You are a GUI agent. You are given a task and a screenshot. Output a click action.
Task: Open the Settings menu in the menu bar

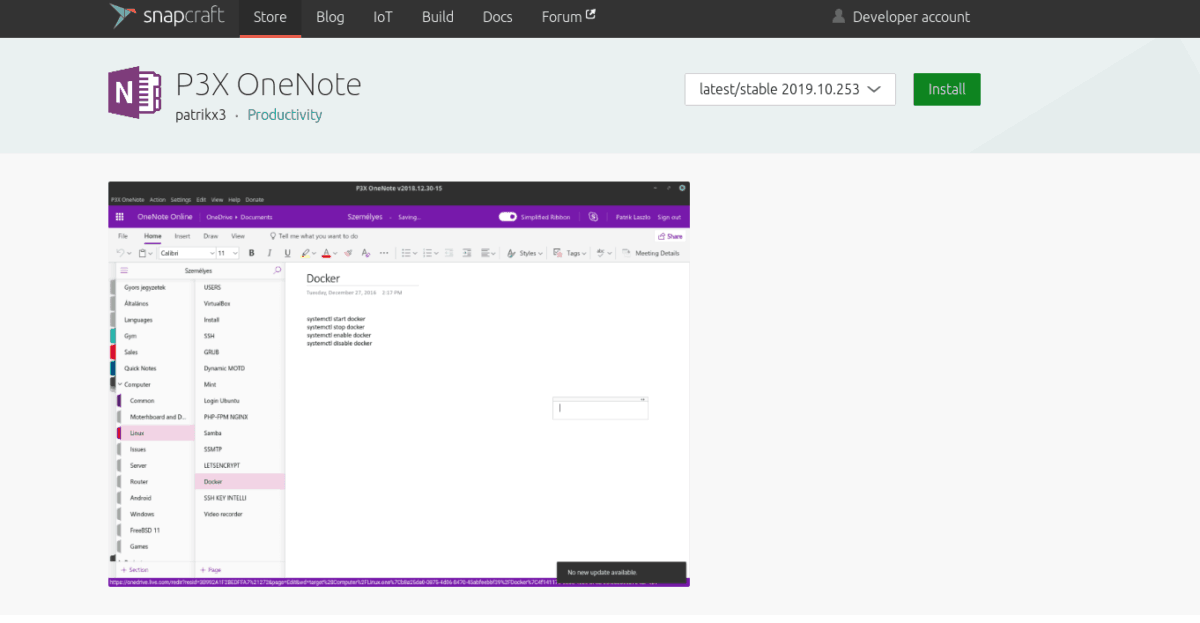[181, 199]
